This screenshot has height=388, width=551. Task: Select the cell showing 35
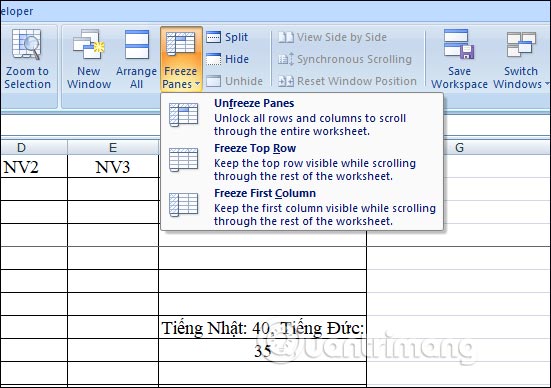coord(262,351)
